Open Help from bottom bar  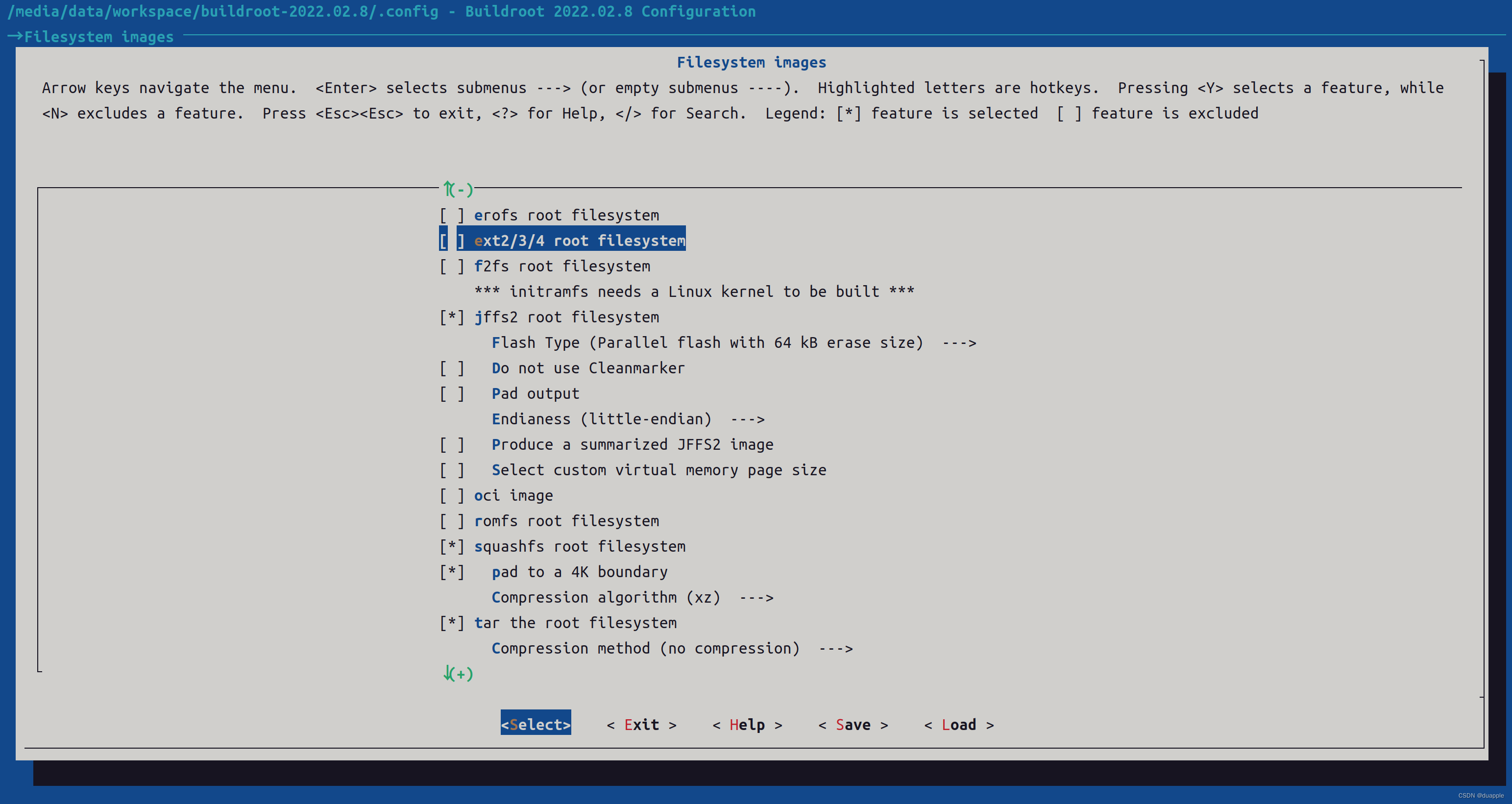[x=747, y=725]
